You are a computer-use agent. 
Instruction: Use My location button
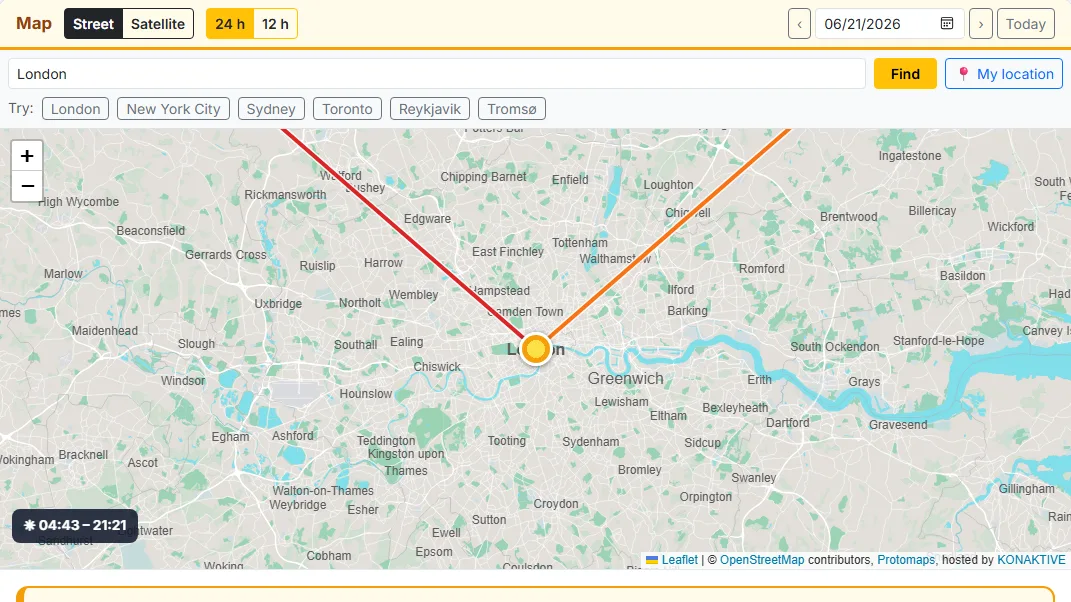1004,74
